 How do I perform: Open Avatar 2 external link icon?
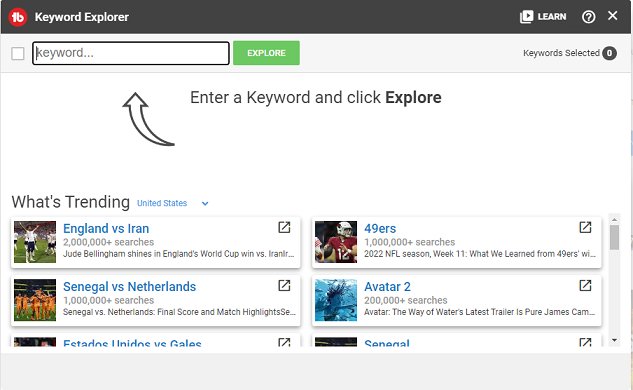585,285
